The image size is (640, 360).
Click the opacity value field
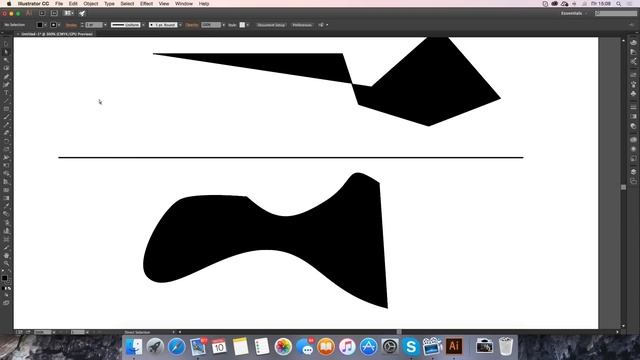click(x=211, y=25)
